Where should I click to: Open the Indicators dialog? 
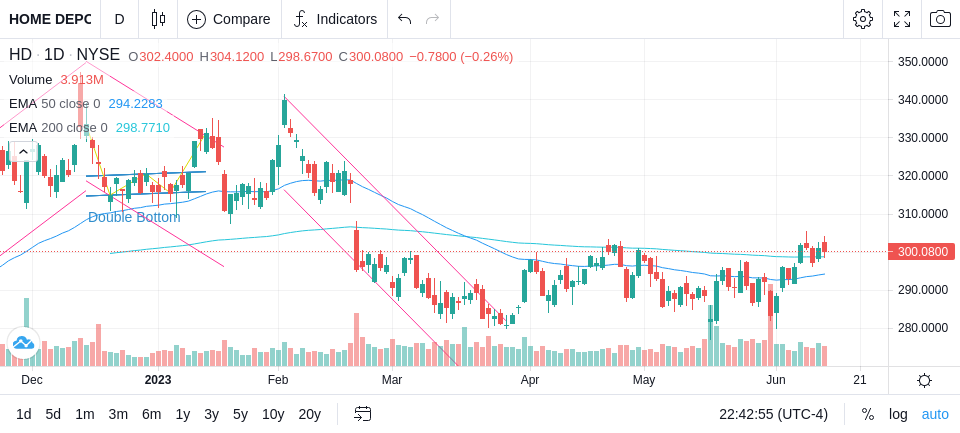coord(335,19)
